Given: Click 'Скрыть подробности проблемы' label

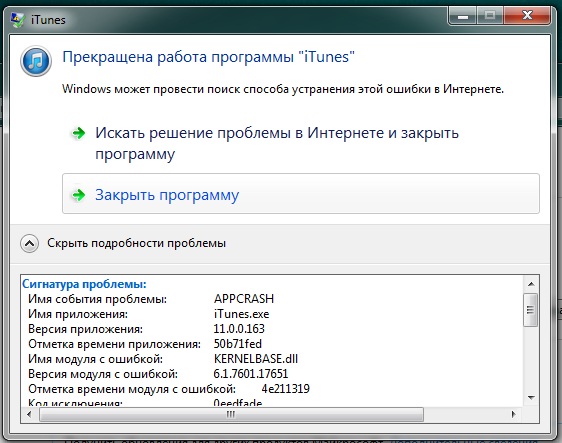Looking at the screenshot, I should [x=136, y=243].
